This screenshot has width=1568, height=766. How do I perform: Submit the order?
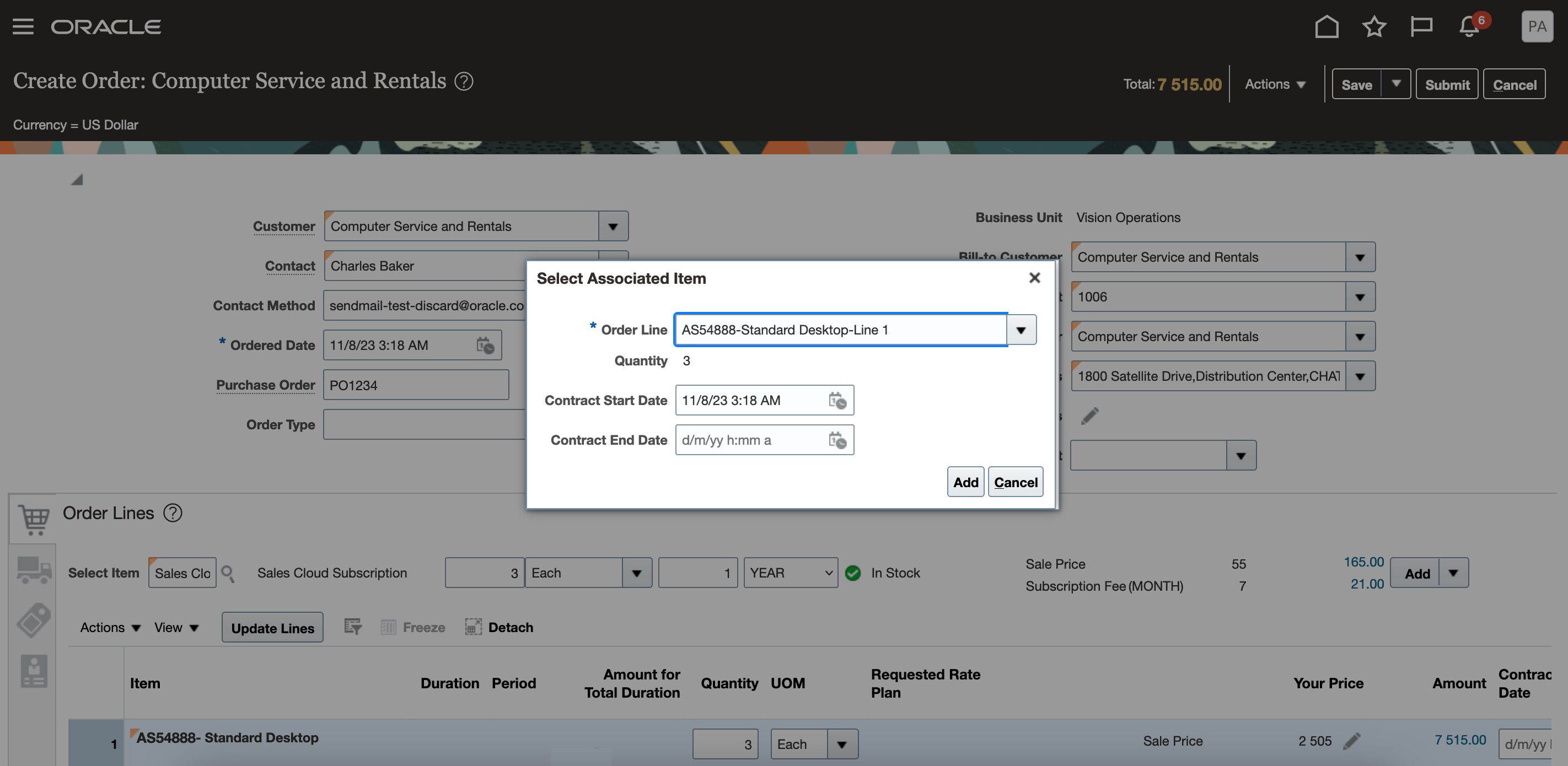[1447, 84]
